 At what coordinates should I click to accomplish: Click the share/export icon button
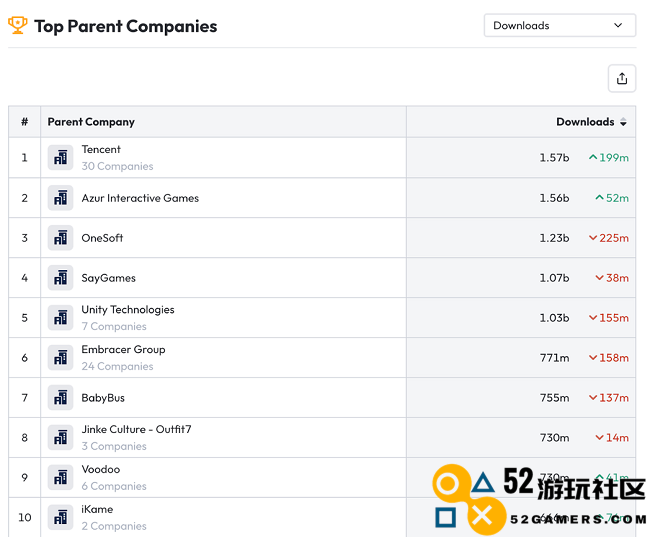[622, 79]
